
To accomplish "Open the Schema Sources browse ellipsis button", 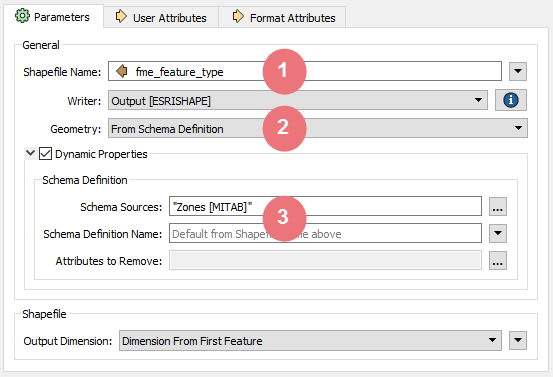I will [x=498, y=207].
